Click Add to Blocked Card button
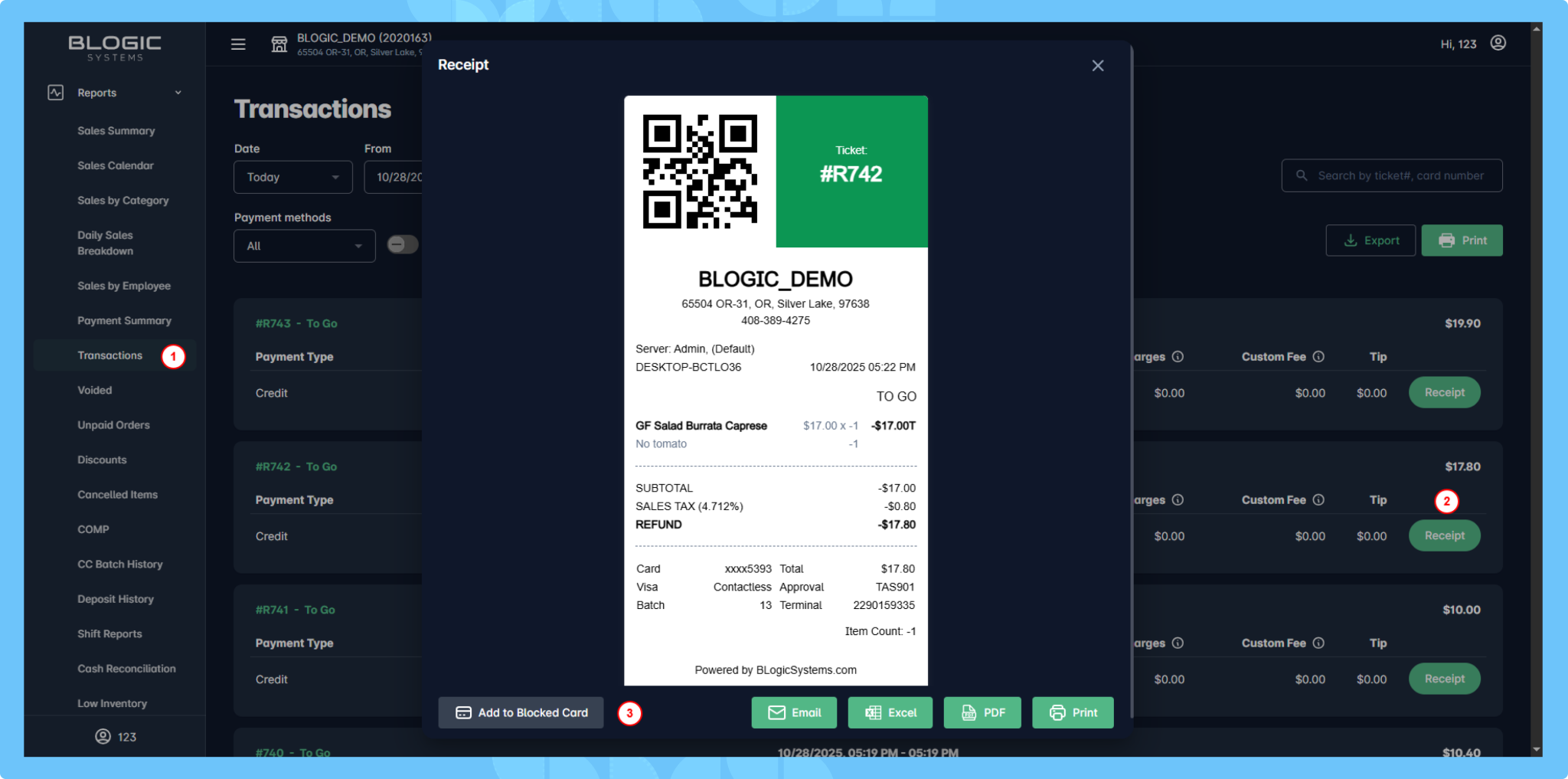Viewport: 1568px width, 779px height. [521, 712]
